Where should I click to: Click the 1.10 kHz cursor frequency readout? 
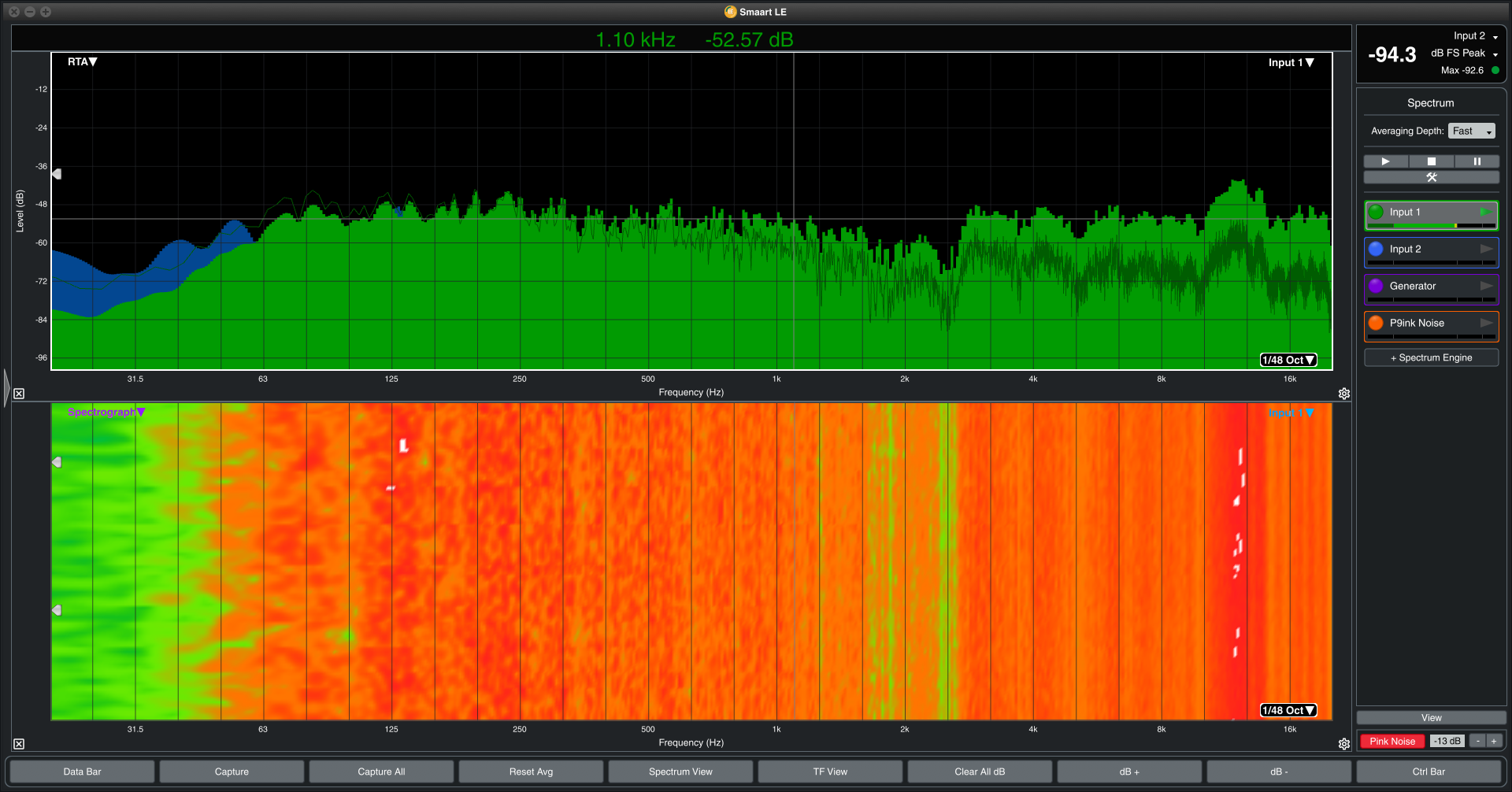tap(636, 40)
